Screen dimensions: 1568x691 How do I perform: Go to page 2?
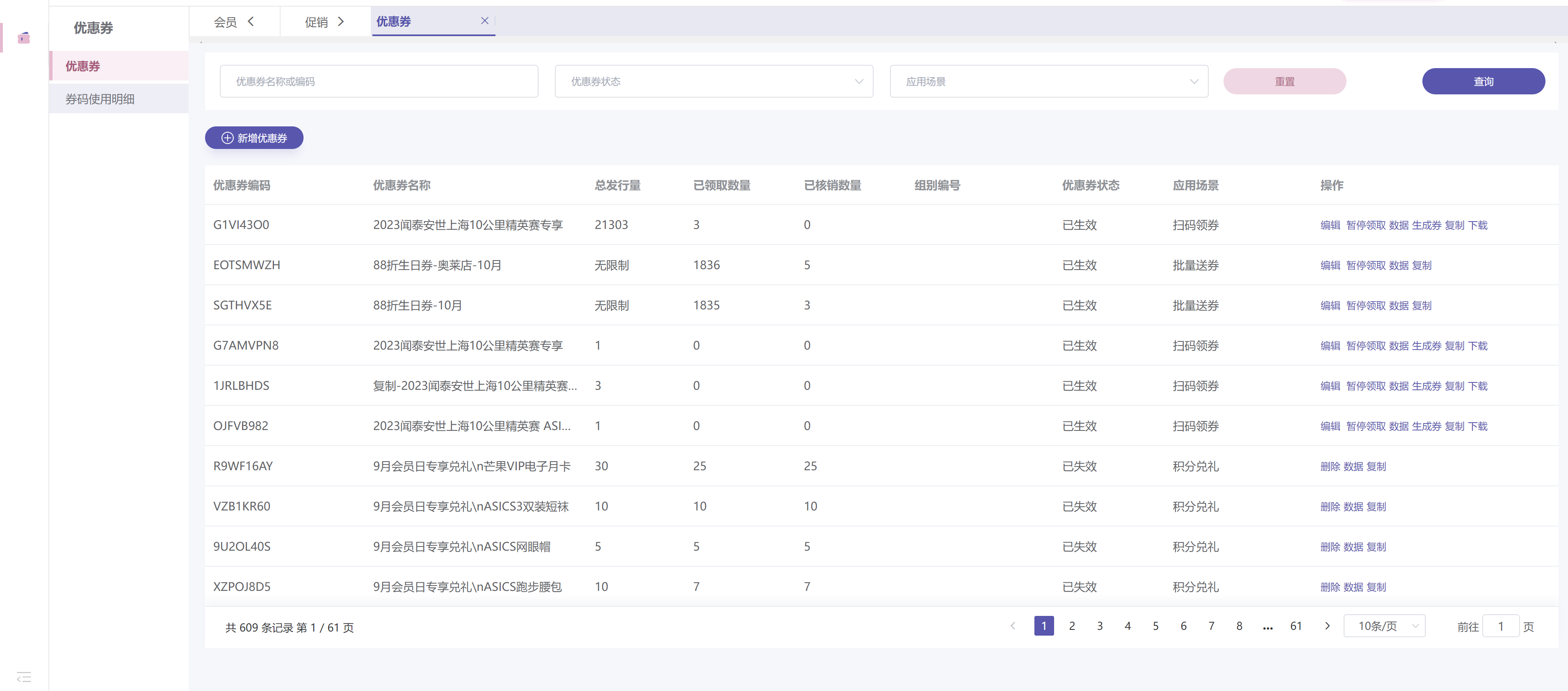coord(1072,626)
